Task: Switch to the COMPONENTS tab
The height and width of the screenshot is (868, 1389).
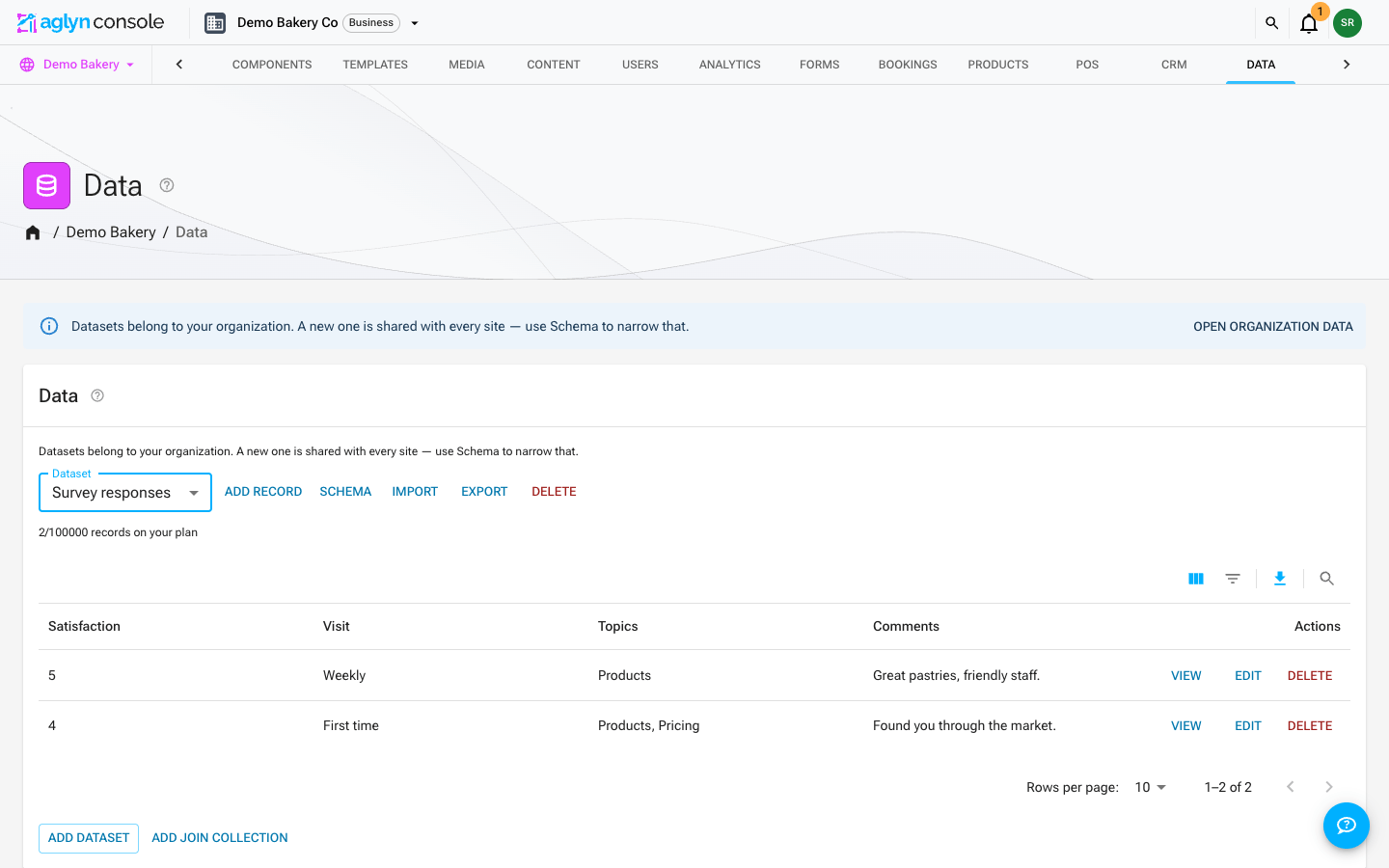Action: click(x=272, y=65)
